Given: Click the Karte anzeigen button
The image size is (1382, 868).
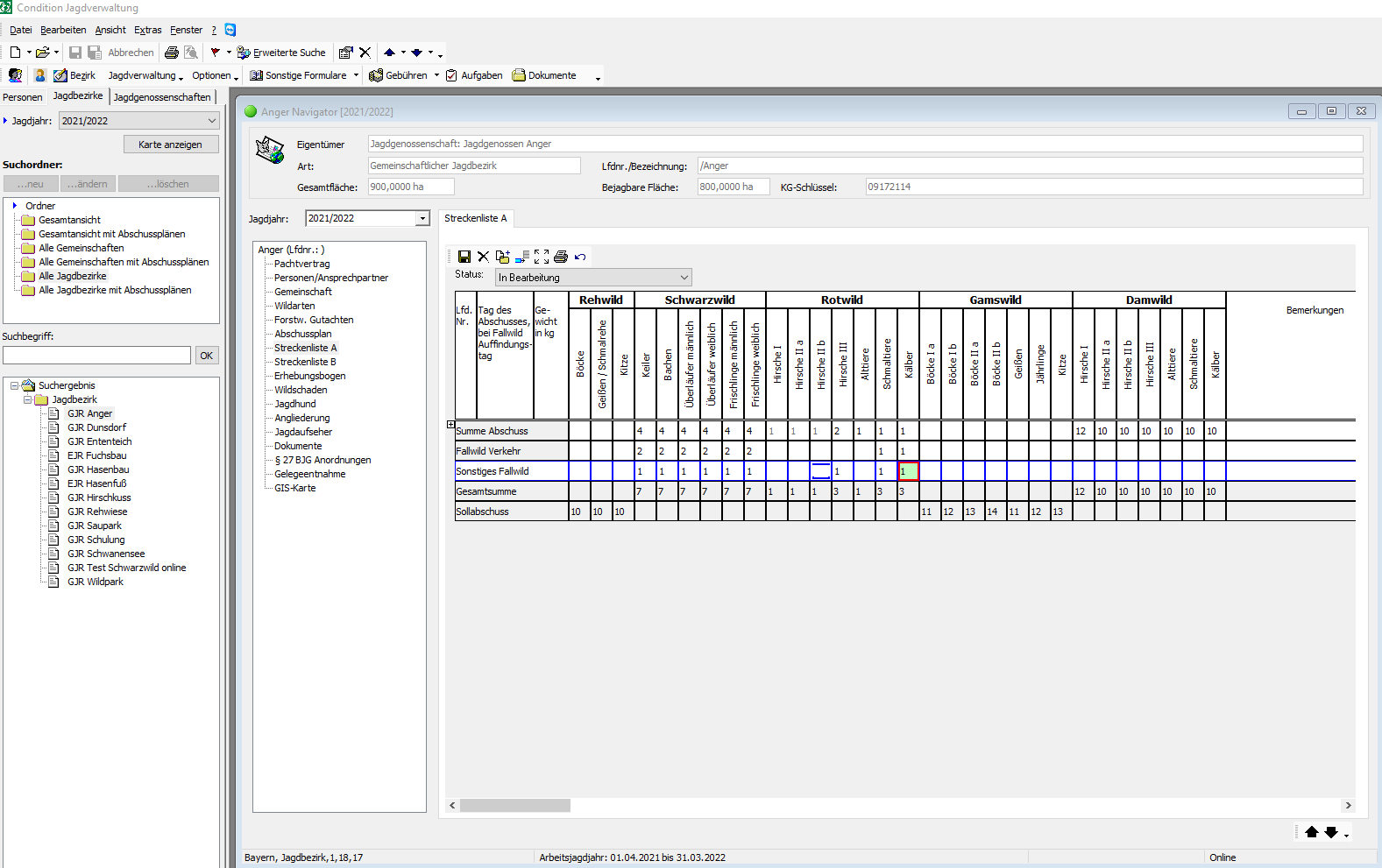Looking at the screenshot, I should (170, 145).
